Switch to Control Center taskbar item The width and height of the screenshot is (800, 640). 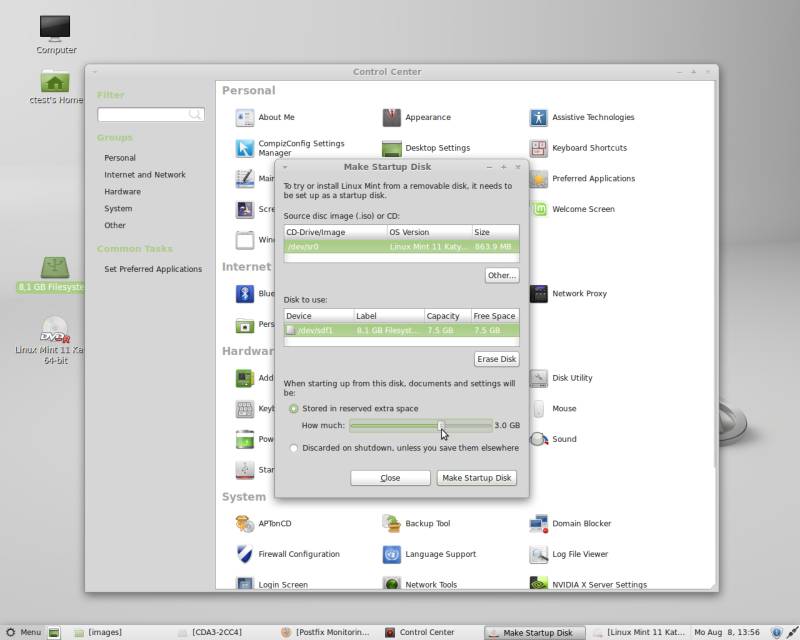tap(419, 632)
